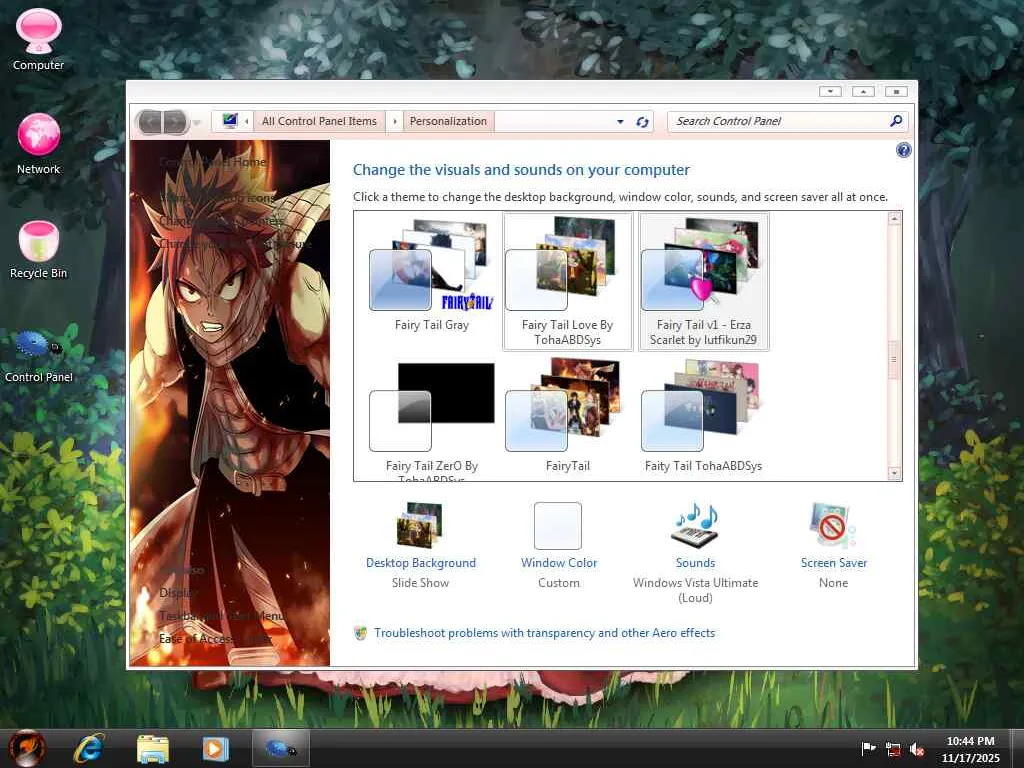Click the Screen Saver icon
The image size is (1024, 768).
click(x=832, y=525)
